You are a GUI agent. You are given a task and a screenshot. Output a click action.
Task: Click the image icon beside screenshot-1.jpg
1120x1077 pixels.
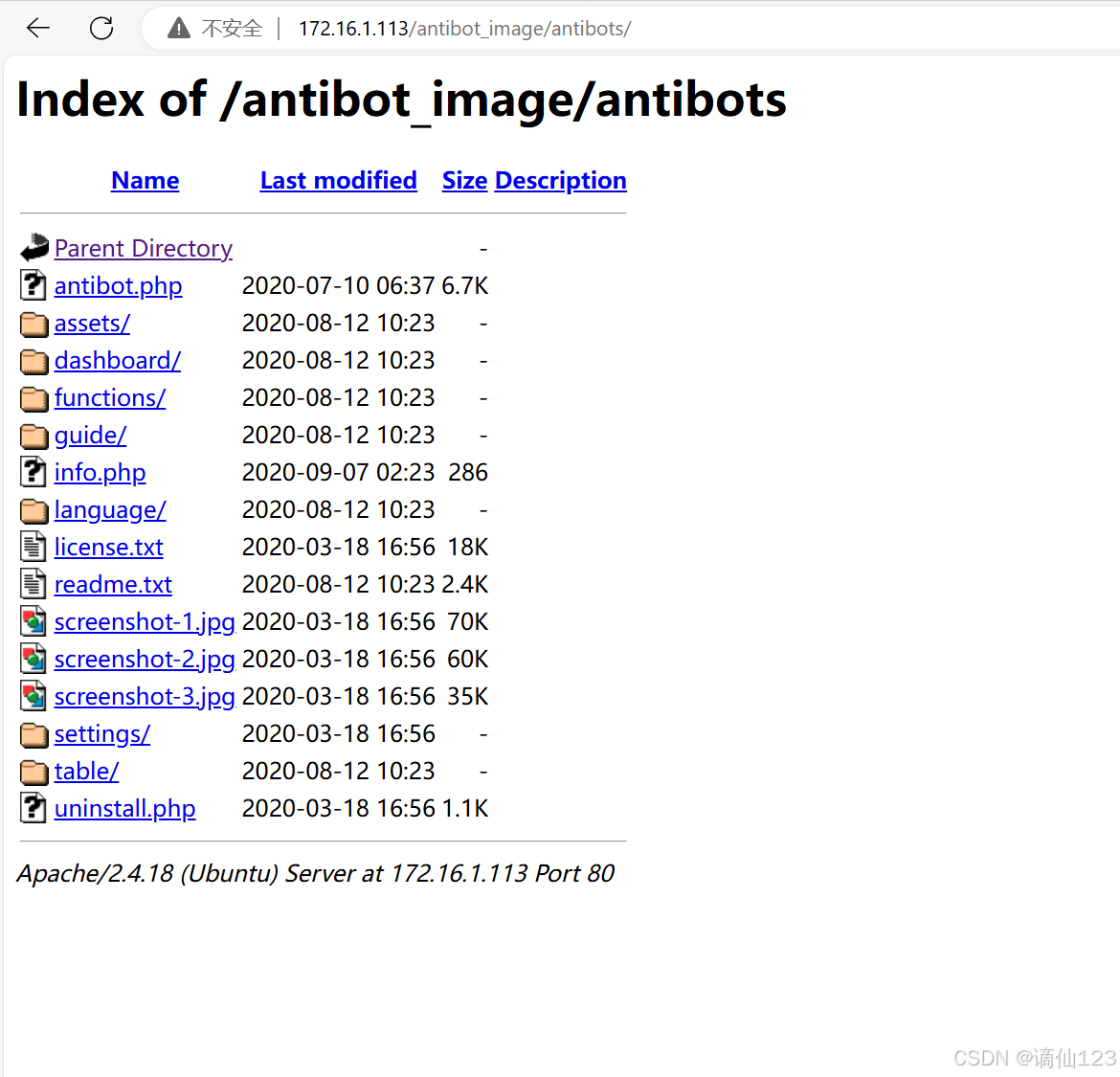(34, 621)
